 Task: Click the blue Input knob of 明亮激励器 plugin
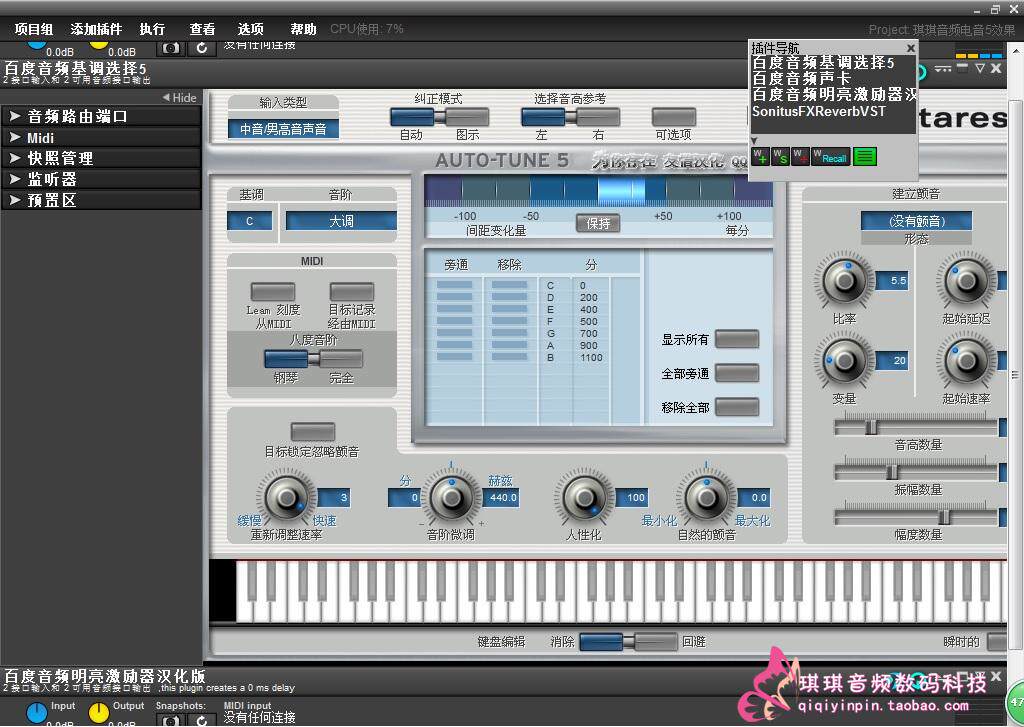[37, 713]
